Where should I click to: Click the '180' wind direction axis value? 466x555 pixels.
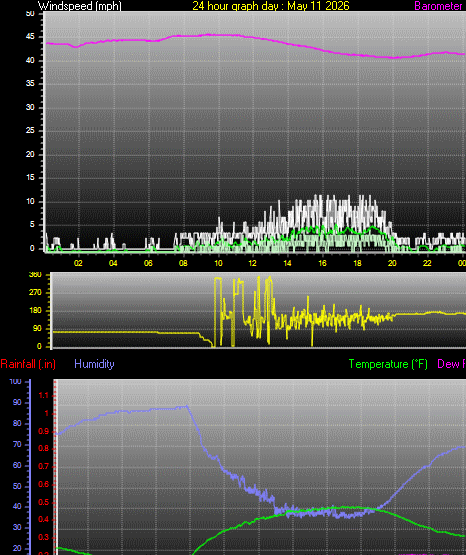[x=35, y=310]
